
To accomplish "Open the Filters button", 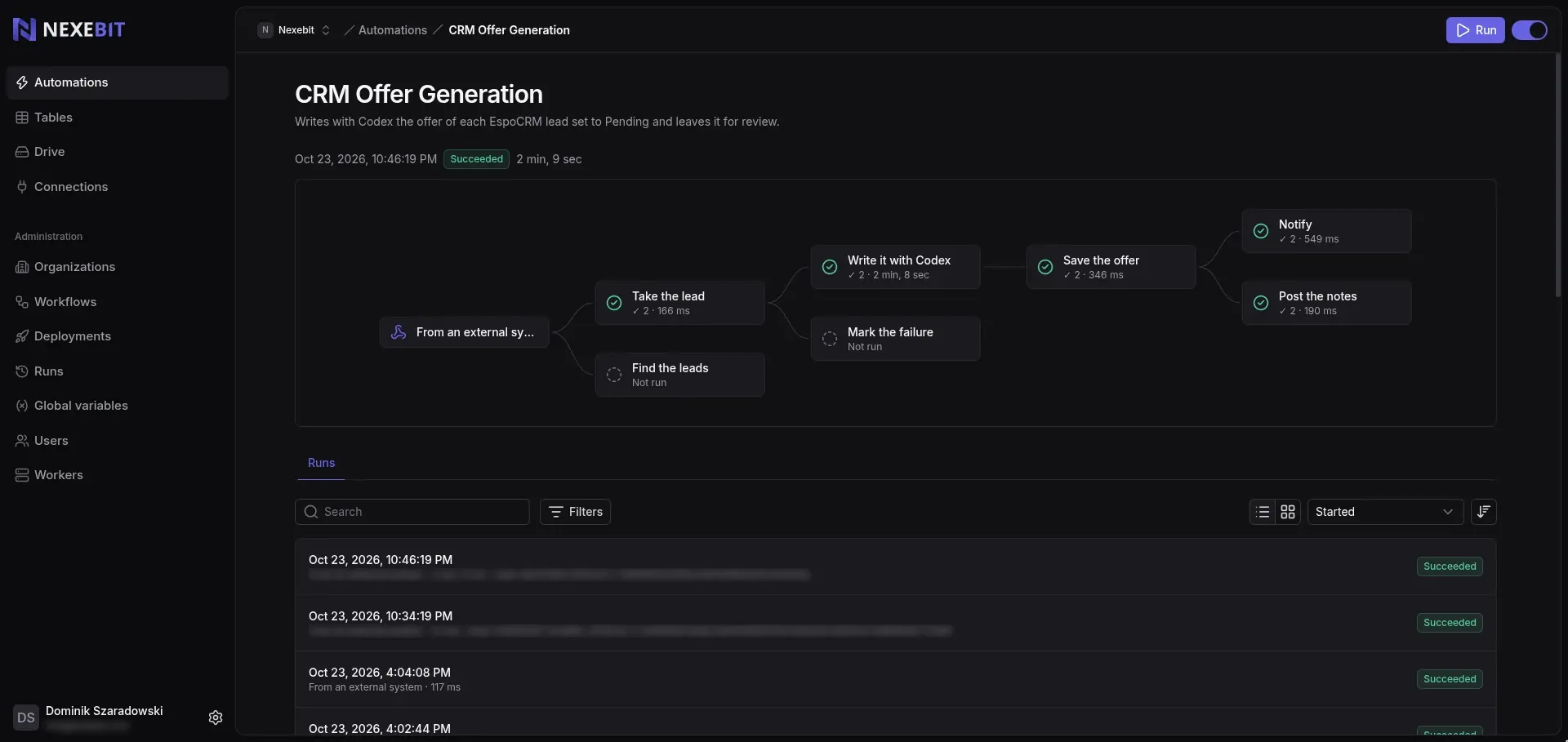I will pyautogui.click(x=575, y=512).
